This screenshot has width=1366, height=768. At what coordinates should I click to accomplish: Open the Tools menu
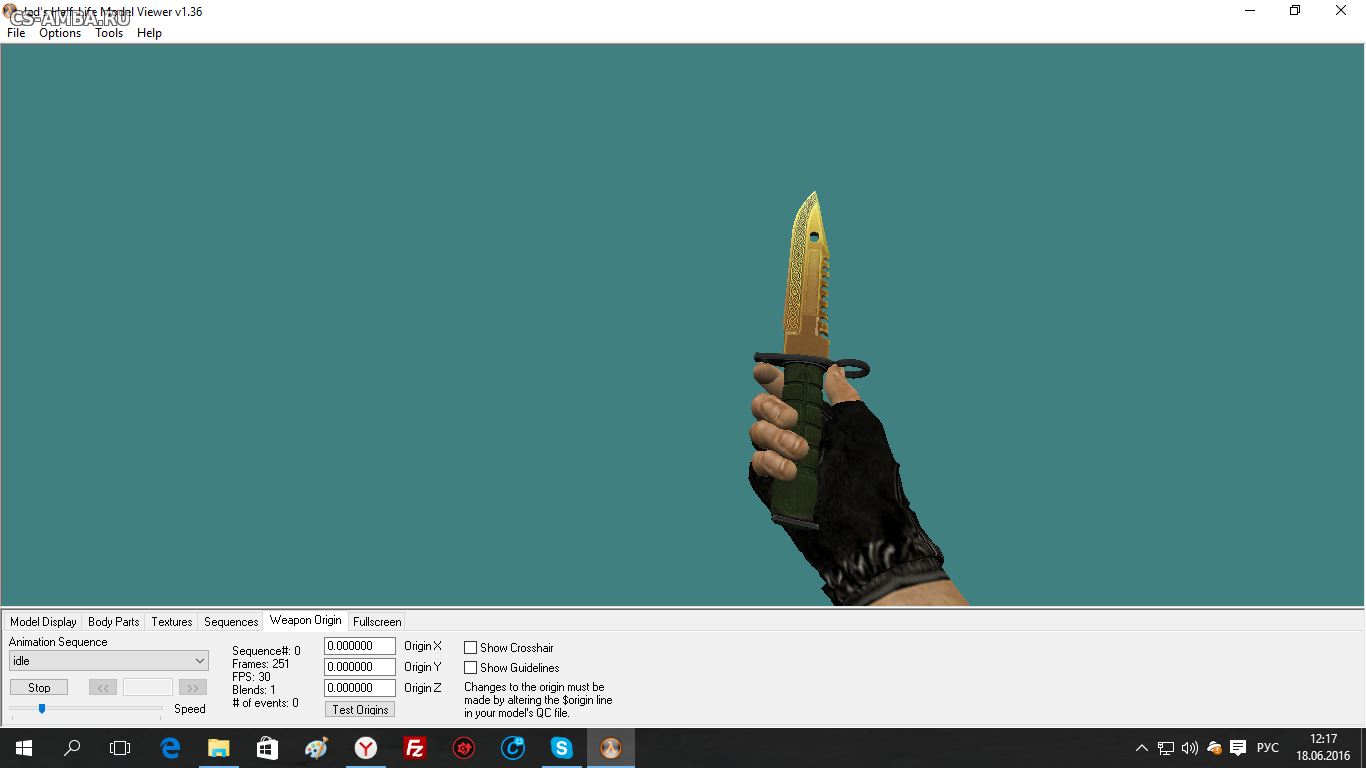point(109,33)
